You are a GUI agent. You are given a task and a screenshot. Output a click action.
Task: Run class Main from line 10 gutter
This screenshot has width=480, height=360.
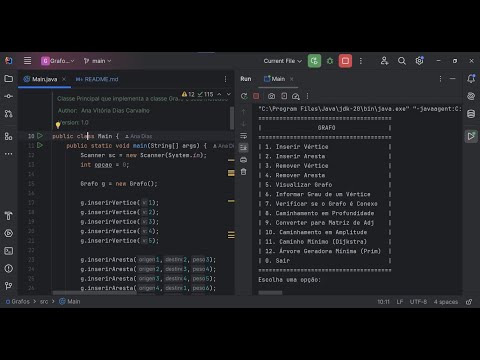40,136
